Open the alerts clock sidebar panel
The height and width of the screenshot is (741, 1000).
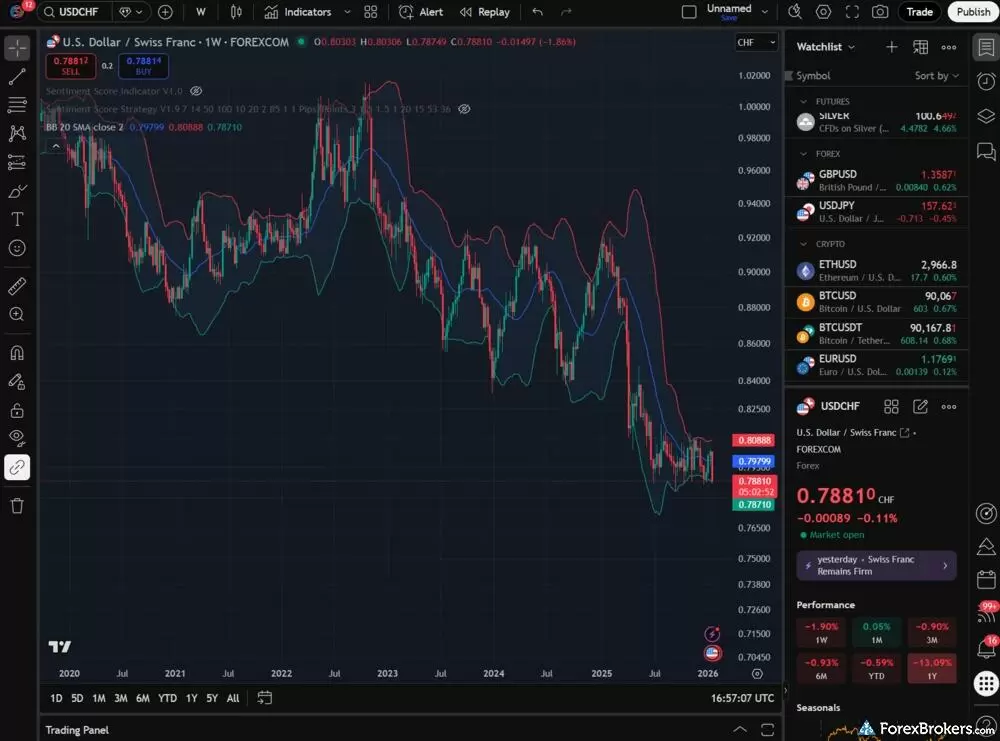click(x=986, y=81)
